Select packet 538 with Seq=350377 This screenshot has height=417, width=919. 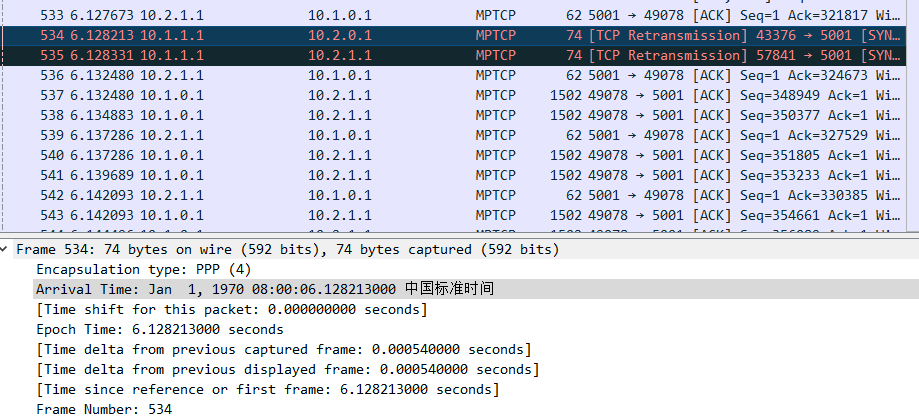(454, 115)
